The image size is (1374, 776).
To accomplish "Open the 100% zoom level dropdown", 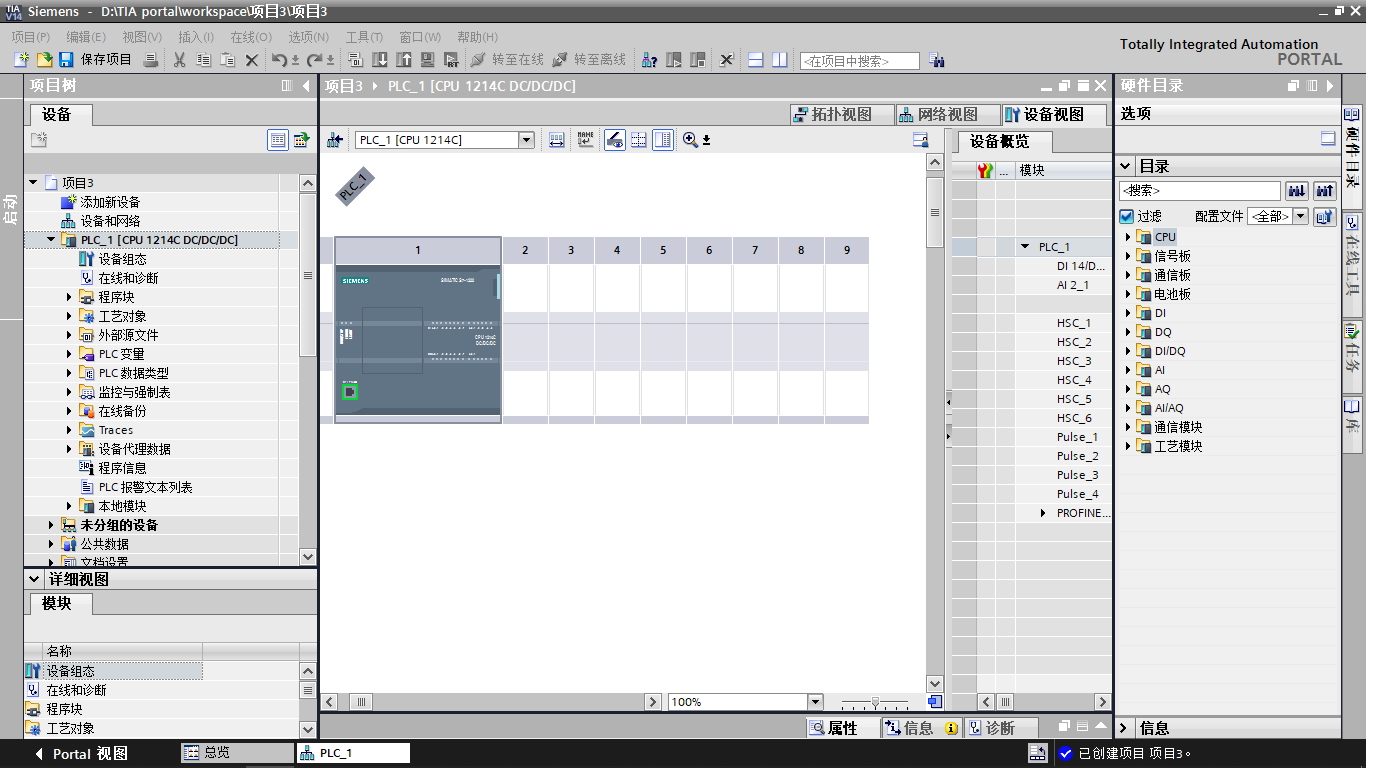I will [x=815, y=702].
